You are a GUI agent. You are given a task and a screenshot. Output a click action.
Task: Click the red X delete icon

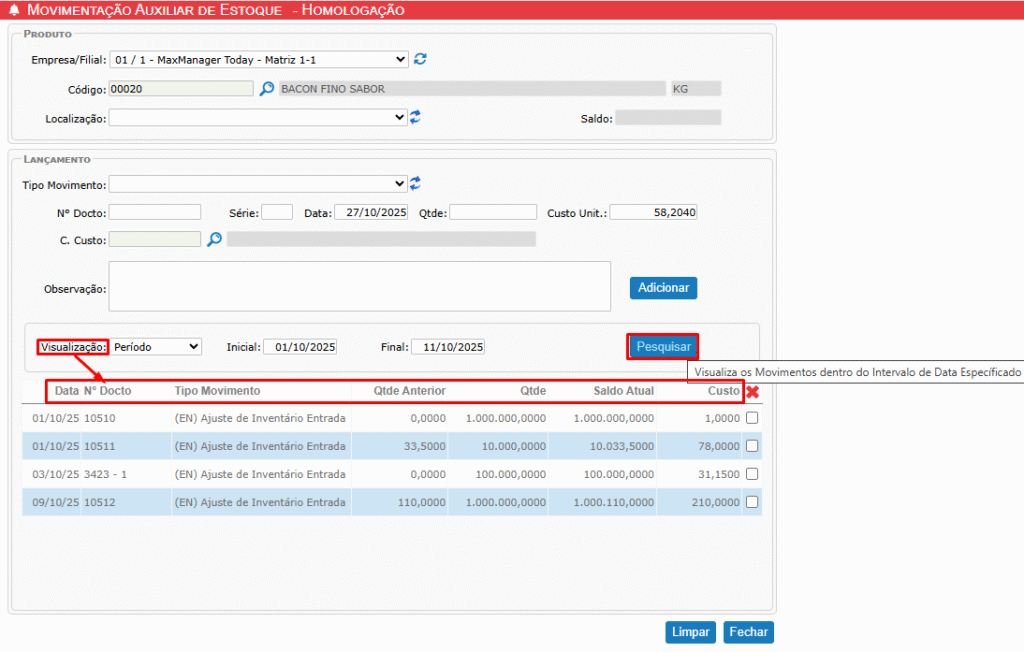coord(752,392)
